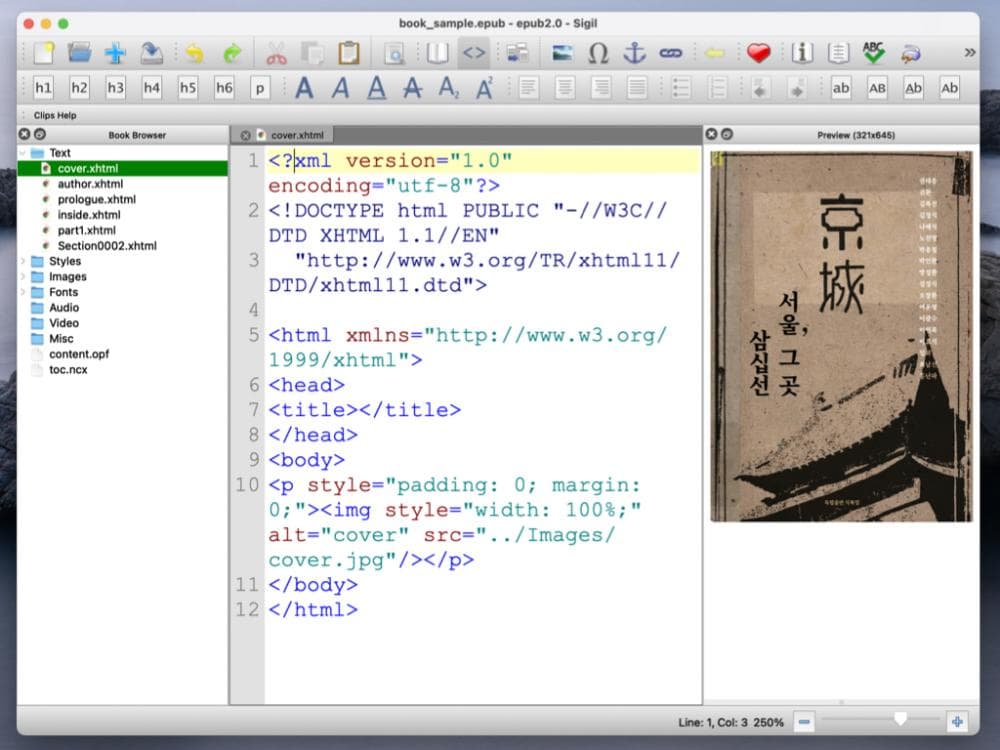The height and width of the screenshot is (750, 1000).
Task: Insert an ID anchor icon
Action: tap(635, 53)
